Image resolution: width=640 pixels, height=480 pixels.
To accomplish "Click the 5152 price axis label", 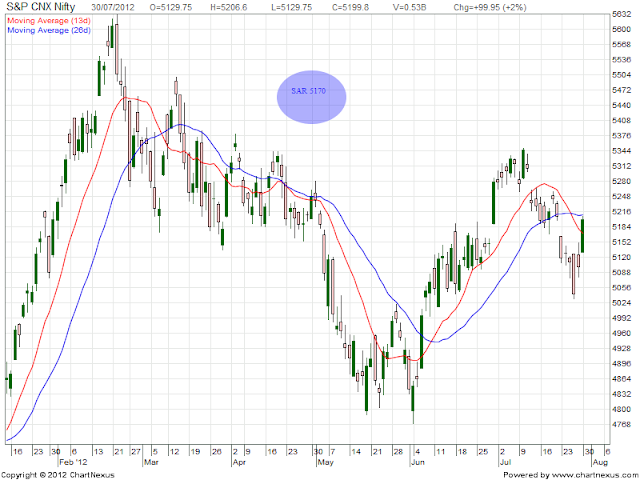I will coord(622,242).
